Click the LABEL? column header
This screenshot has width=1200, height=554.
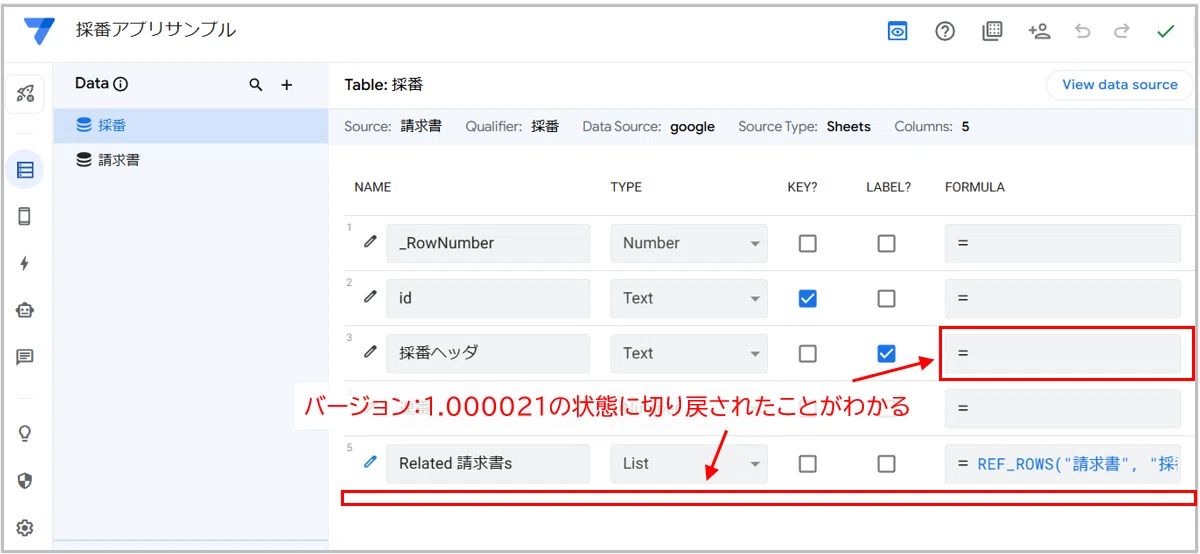[x=889, y=187]
